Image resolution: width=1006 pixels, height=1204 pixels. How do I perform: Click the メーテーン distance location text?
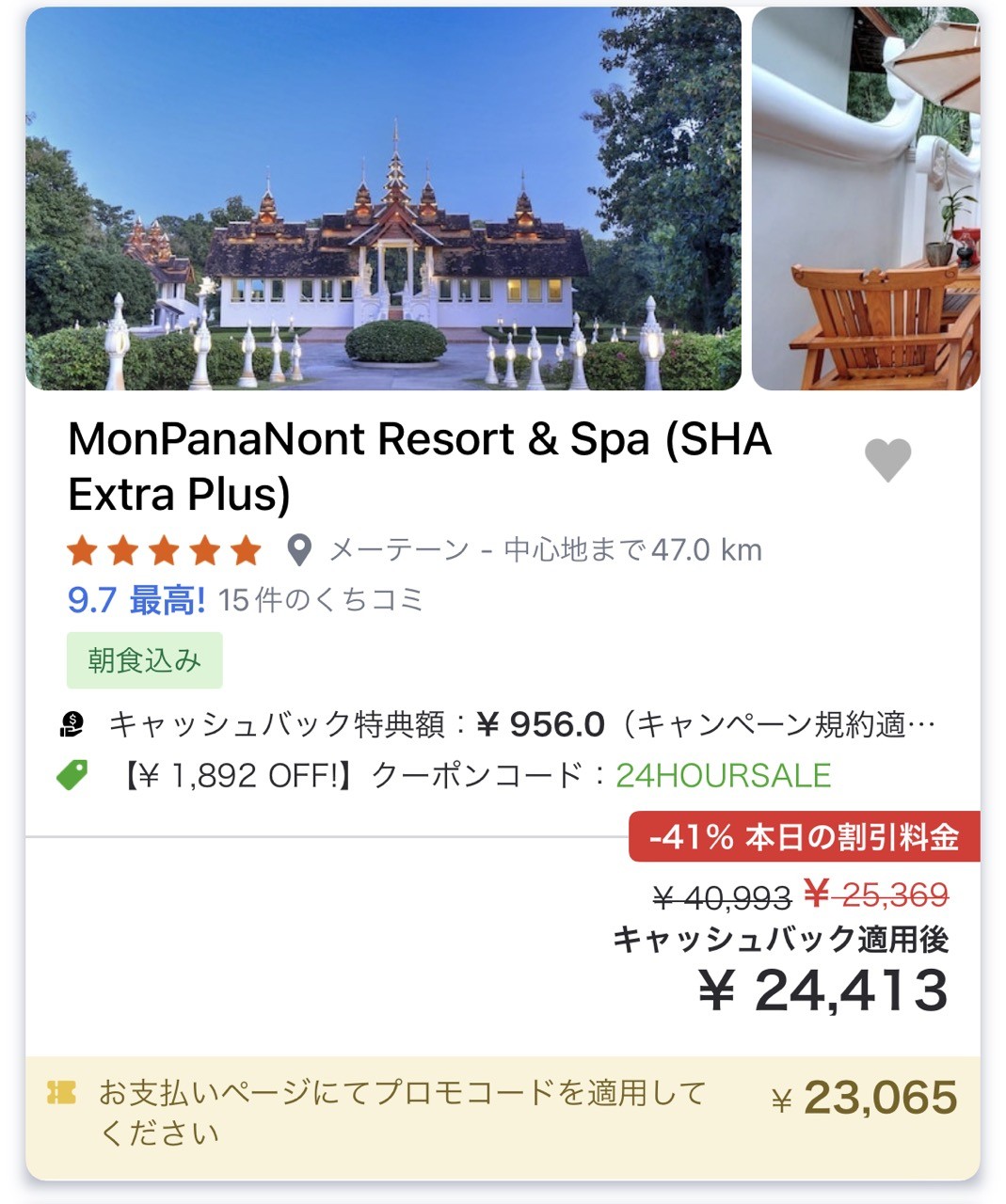(546, 550)
